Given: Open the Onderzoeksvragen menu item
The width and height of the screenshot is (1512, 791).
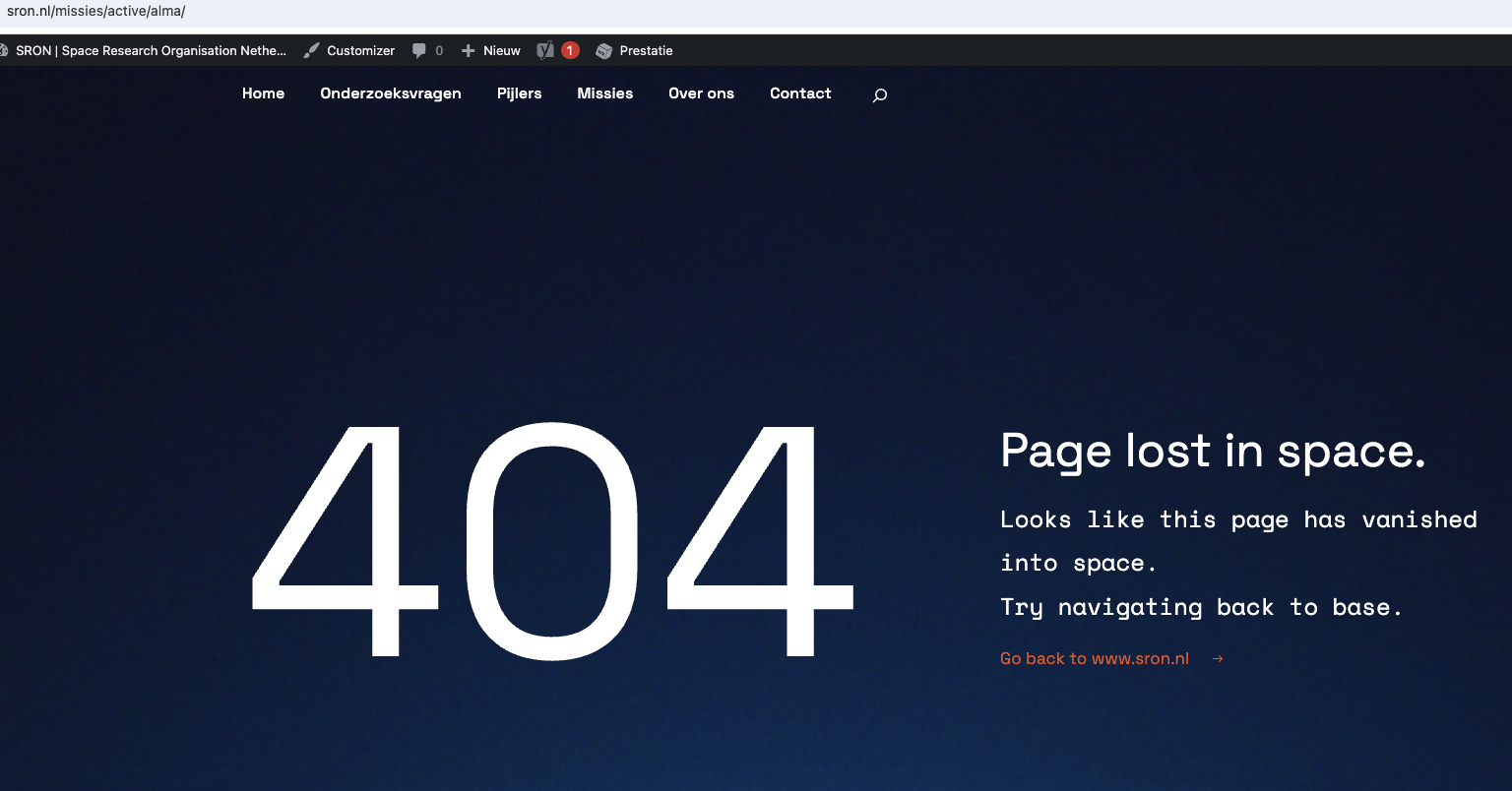Looking at the screenshot, I should (x=391, y=93).
